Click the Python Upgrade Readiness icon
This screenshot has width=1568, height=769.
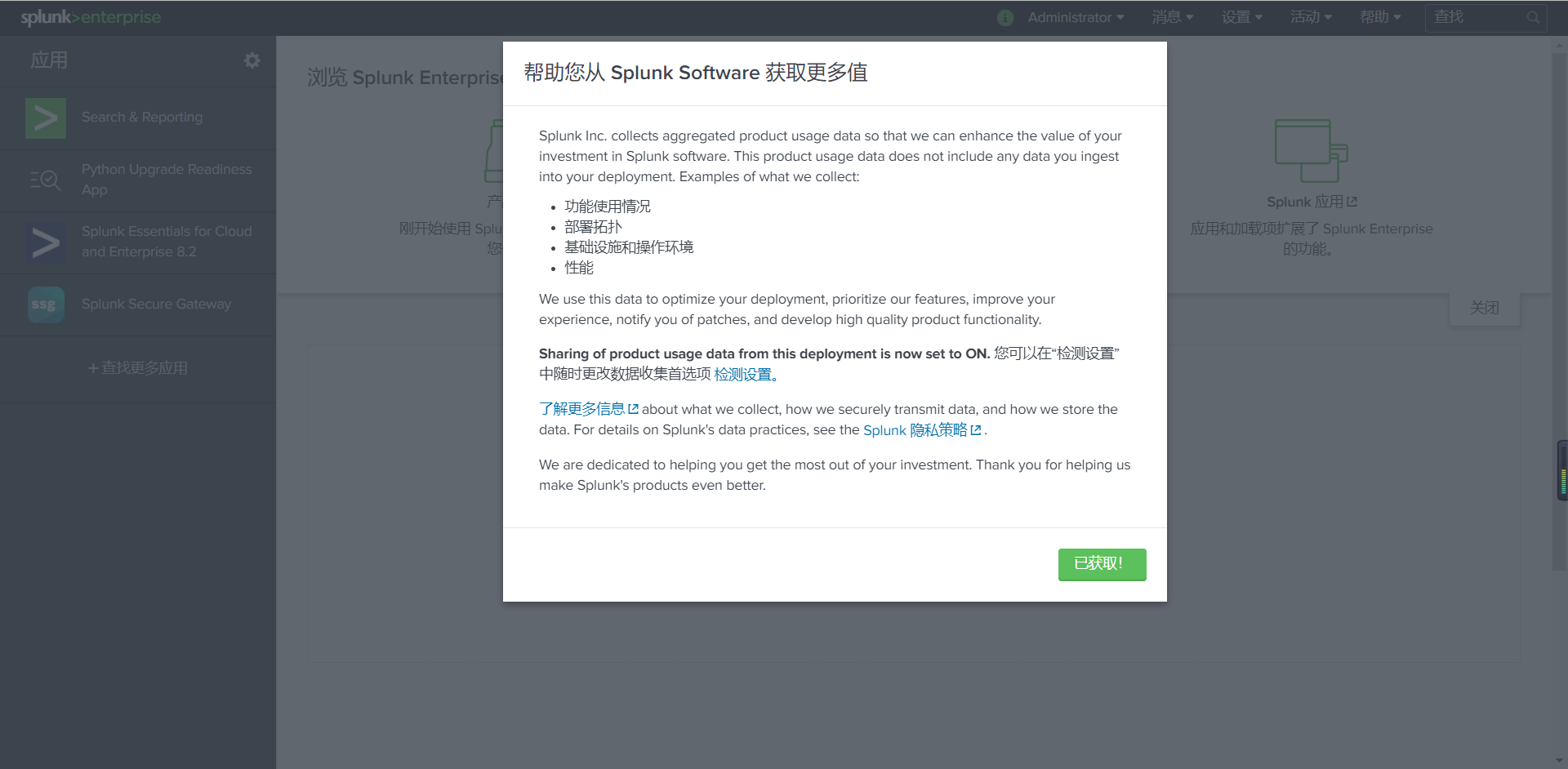tap(46, 180)
